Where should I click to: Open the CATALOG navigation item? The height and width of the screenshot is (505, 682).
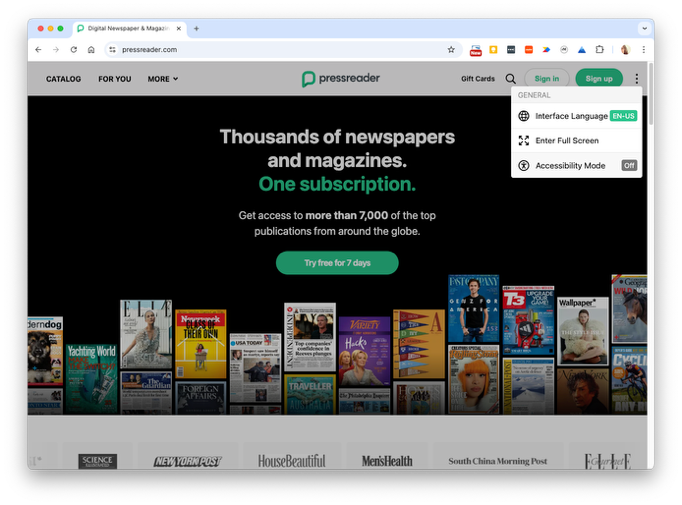(x=64, y=79)
